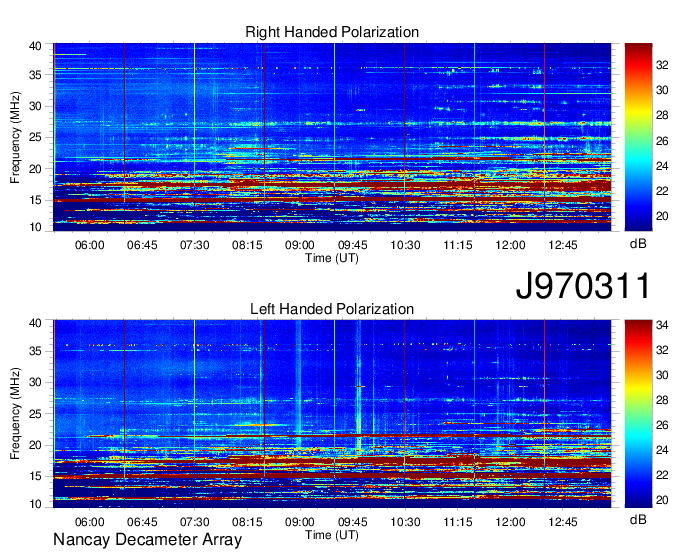Click Frequency (MHz) axis label of Right Handed plot
The width and height of the screenshot is (680, 552).
pos(15,137)
